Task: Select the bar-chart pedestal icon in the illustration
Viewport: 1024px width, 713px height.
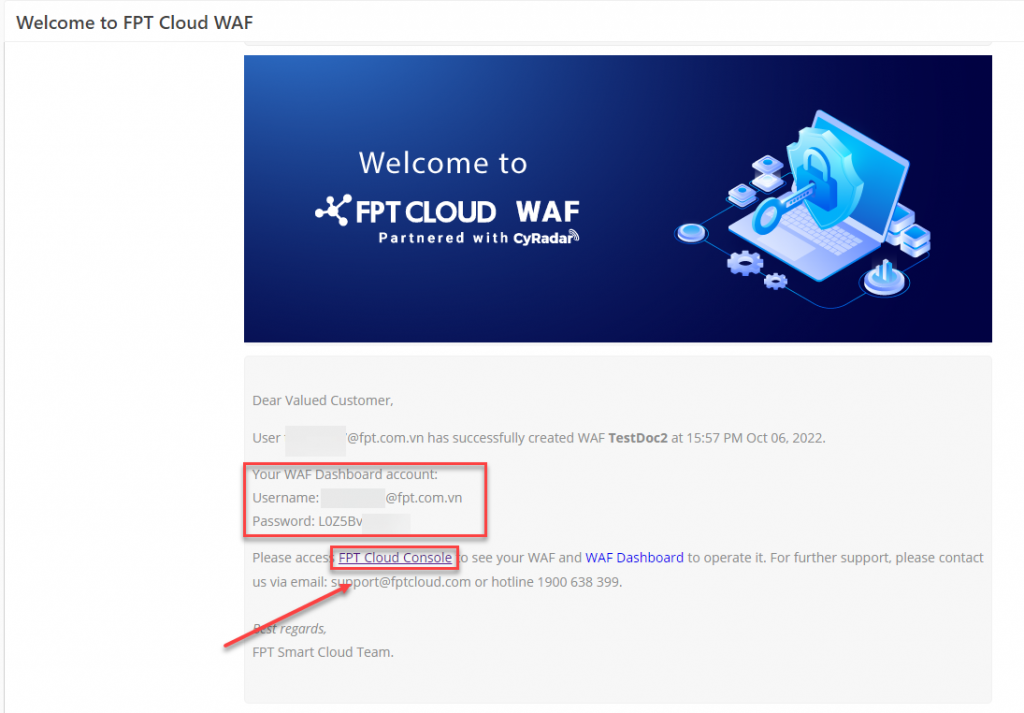Action: 882,277
